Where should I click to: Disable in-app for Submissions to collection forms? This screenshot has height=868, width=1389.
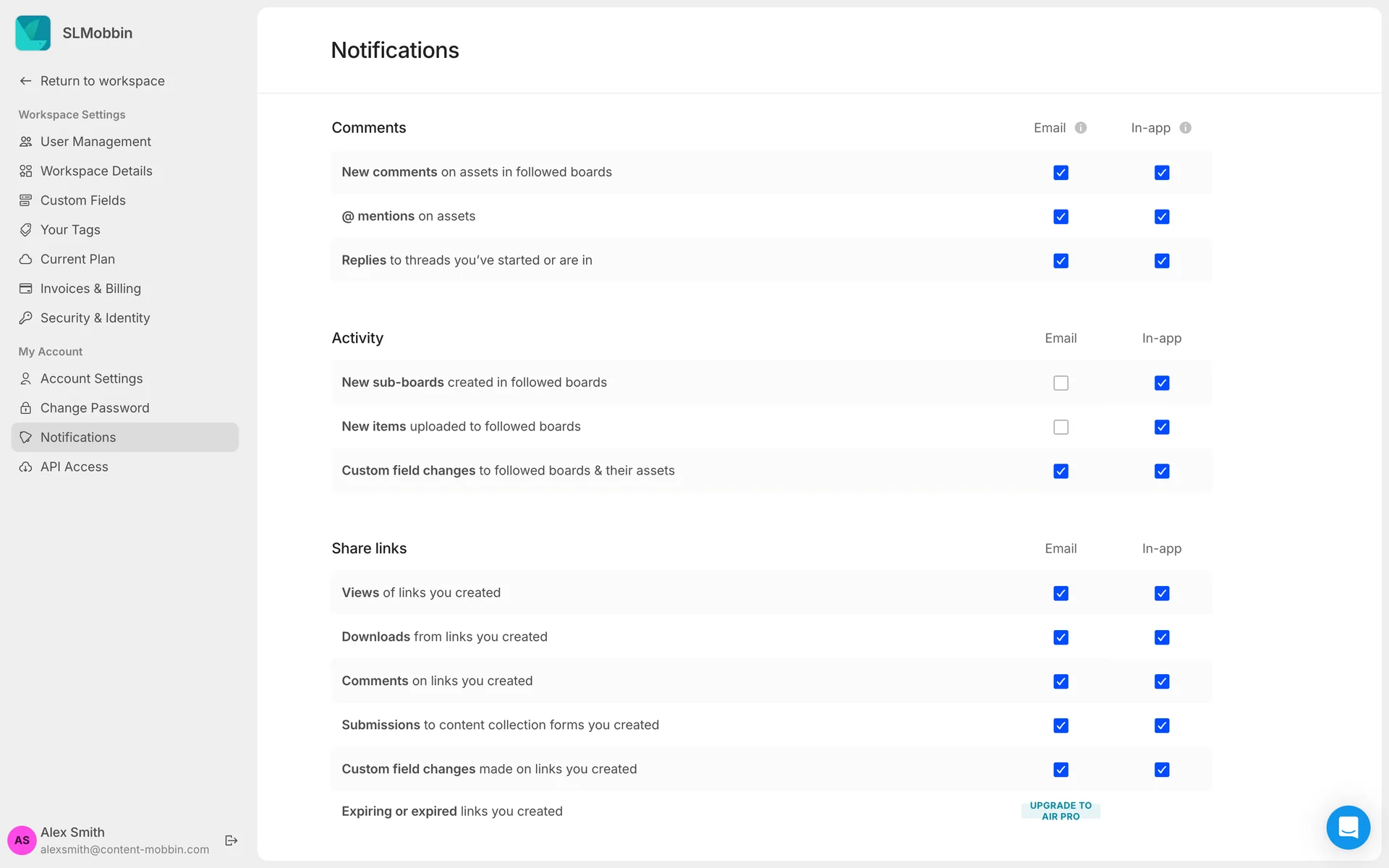(x=1162, y=726)
